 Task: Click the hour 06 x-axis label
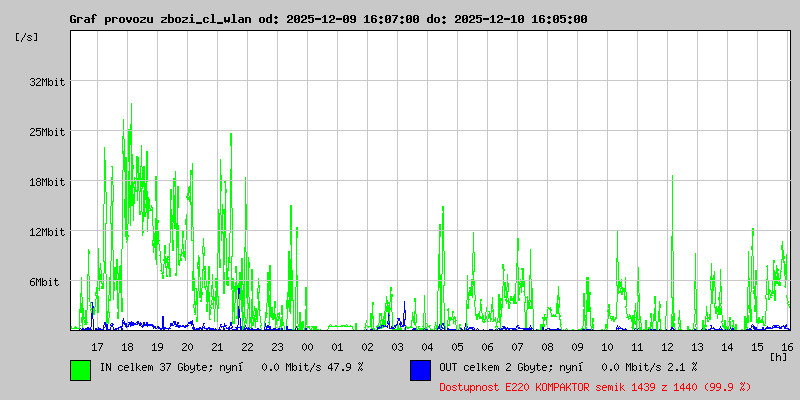tap(487, 347)
